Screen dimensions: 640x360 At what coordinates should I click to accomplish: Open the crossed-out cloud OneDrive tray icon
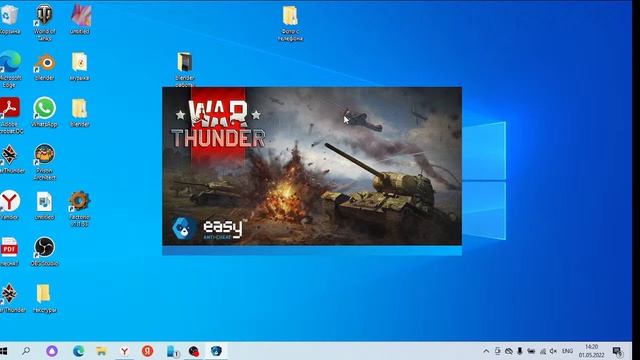coord(509,351)
